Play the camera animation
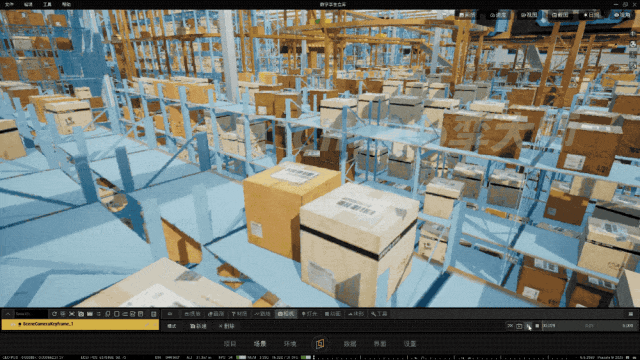640x360 pixels. 528,326
